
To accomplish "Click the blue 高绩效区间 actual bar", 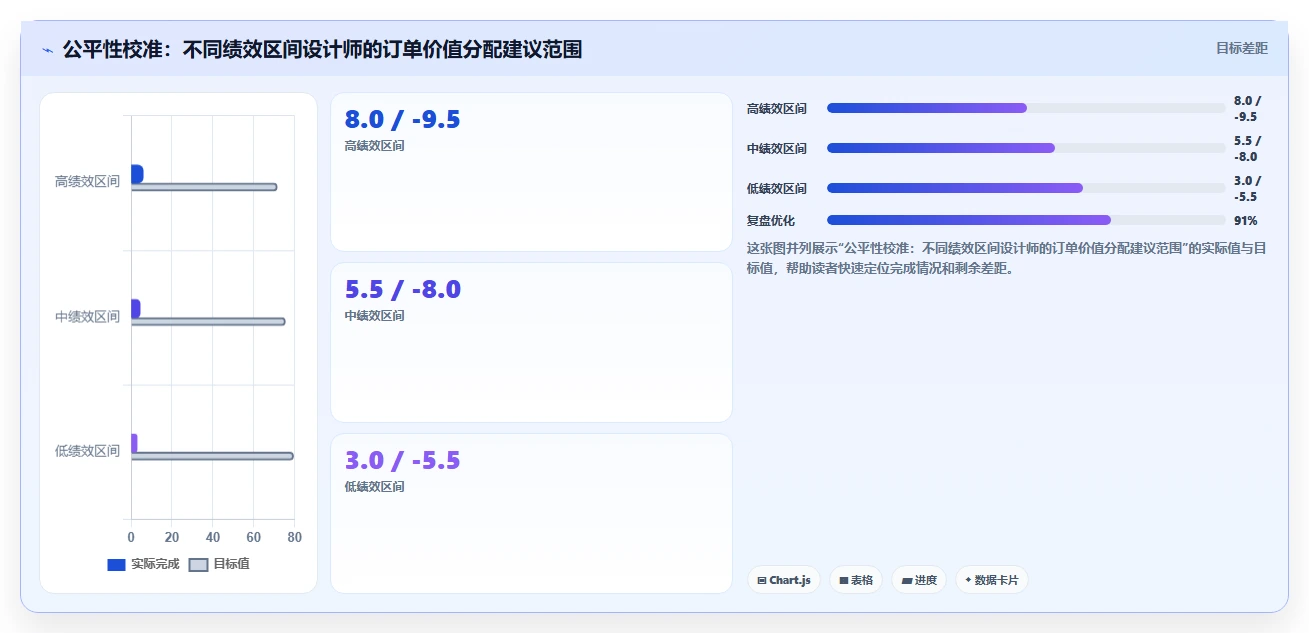I will [x=137, y=174].
